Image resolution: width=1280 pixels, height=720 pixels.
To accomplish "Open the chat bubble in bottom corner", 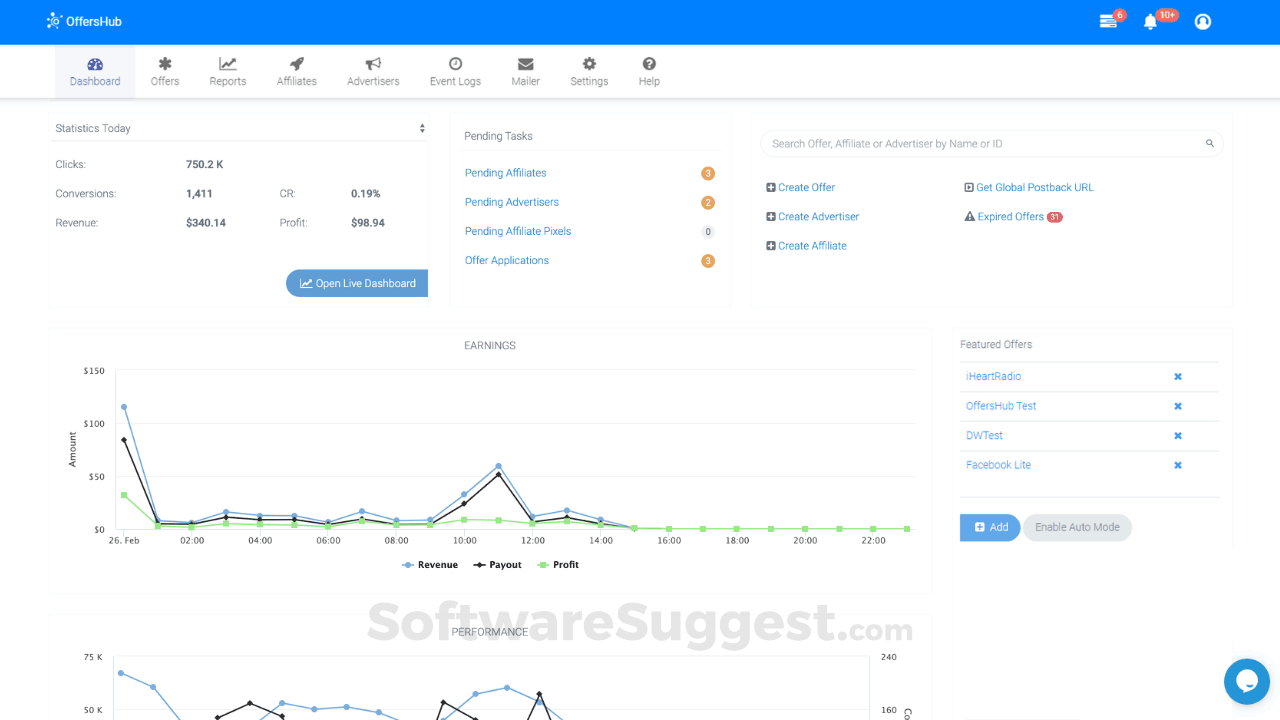I will (1246, 681).
